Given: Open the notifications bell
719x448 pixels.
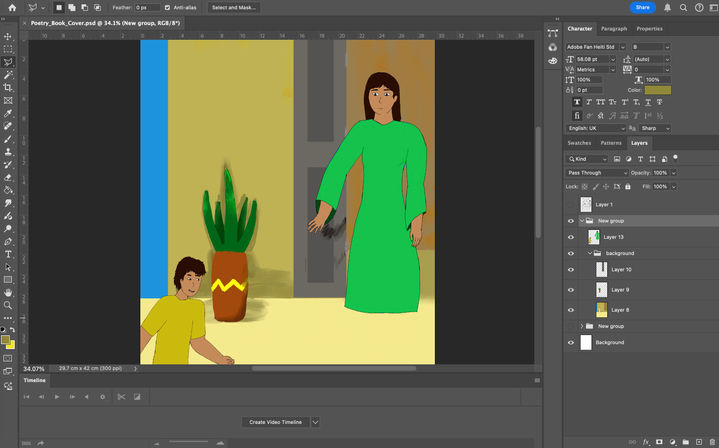Looking at the screenshot, I should point(667,7).
